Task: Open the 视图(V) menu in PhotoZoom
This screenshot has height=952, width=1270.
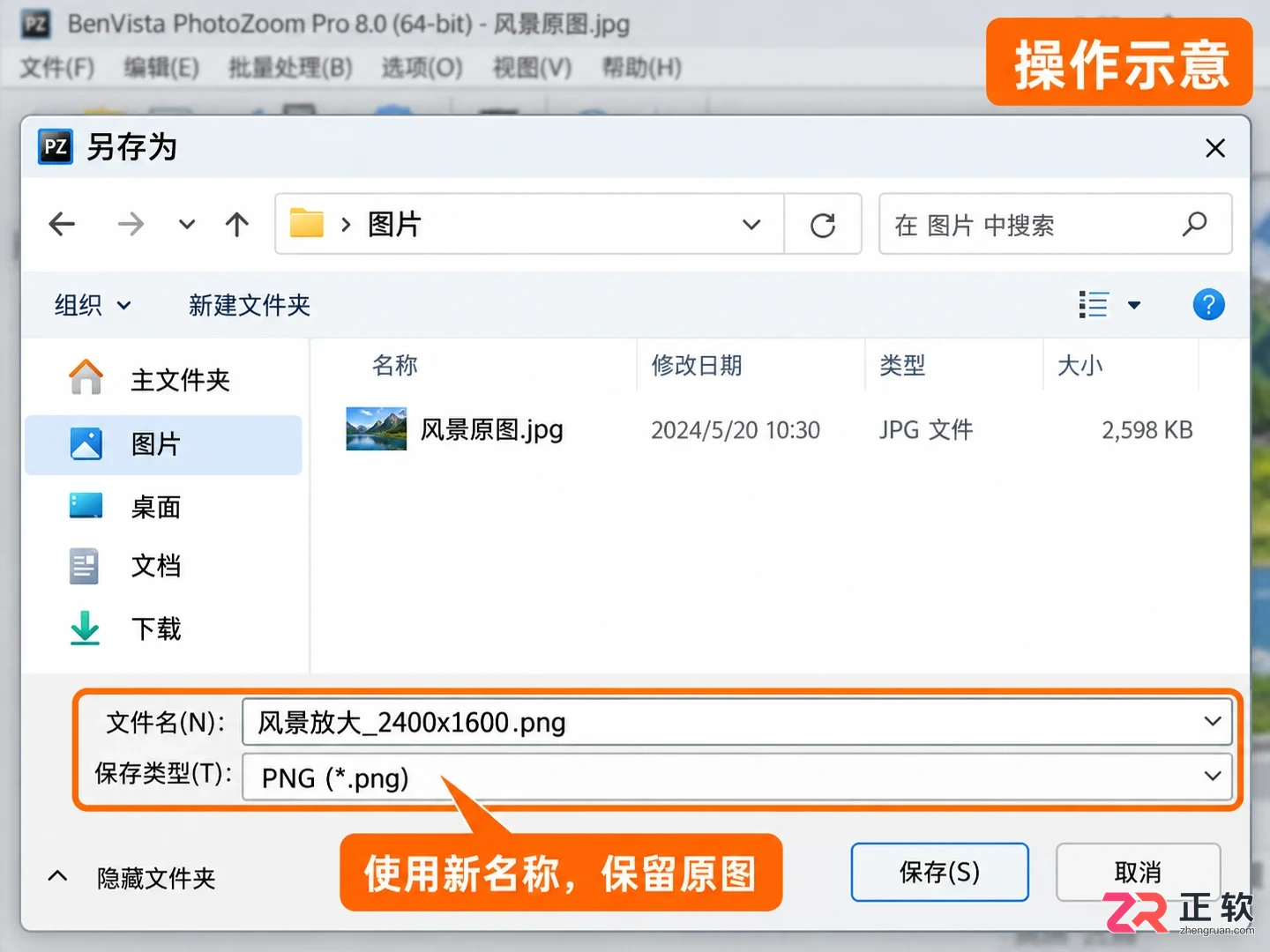Action: tap(532, 68)
